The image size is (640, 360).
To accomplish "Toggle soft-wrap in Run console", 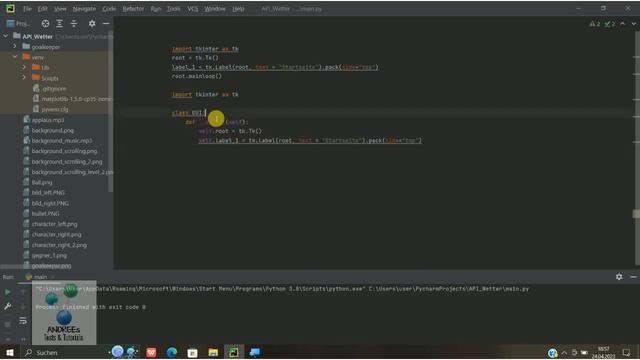I will [x=23, y=321].
